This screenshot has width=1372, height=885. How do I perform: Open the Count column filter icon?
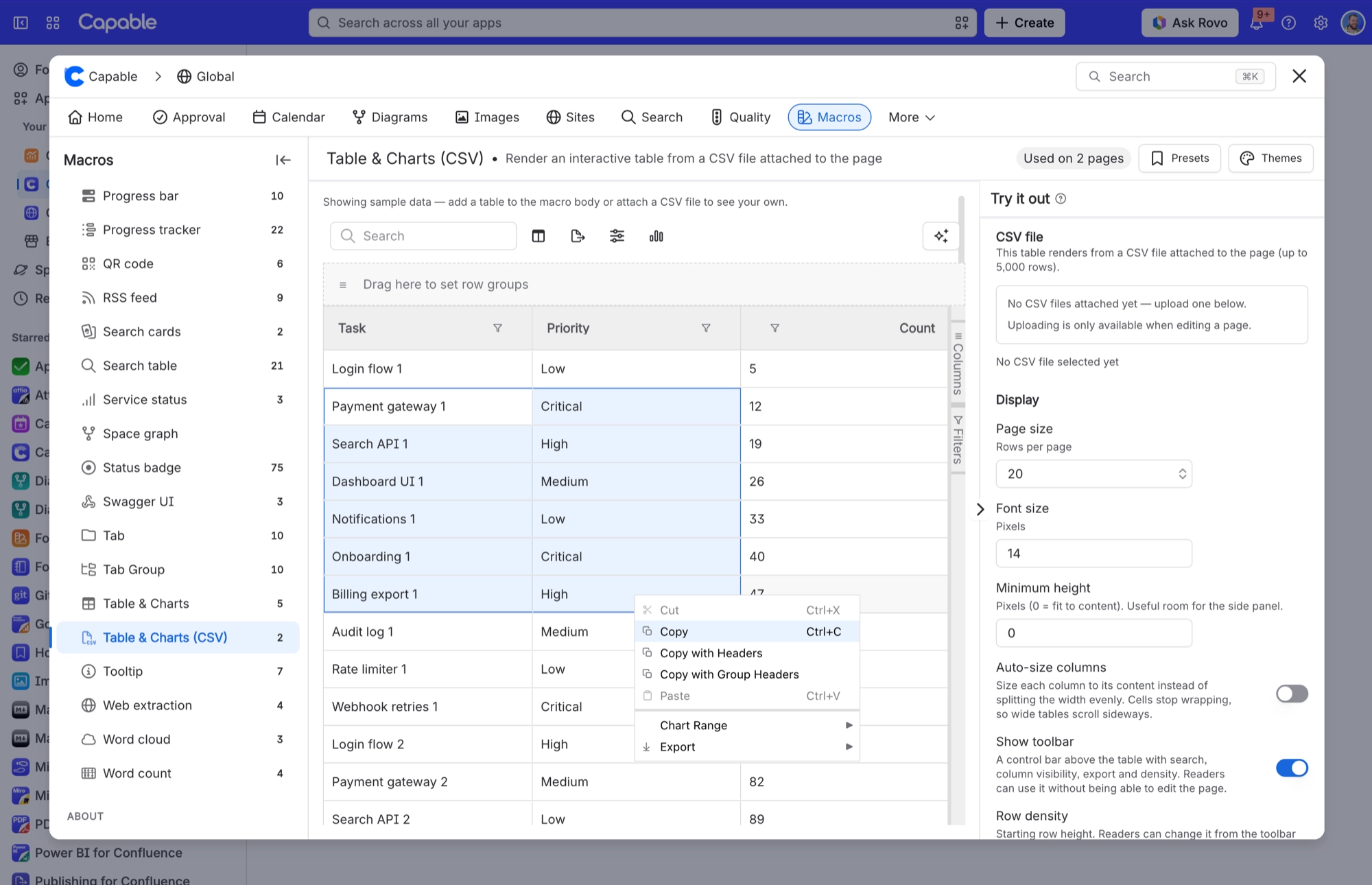774,328
